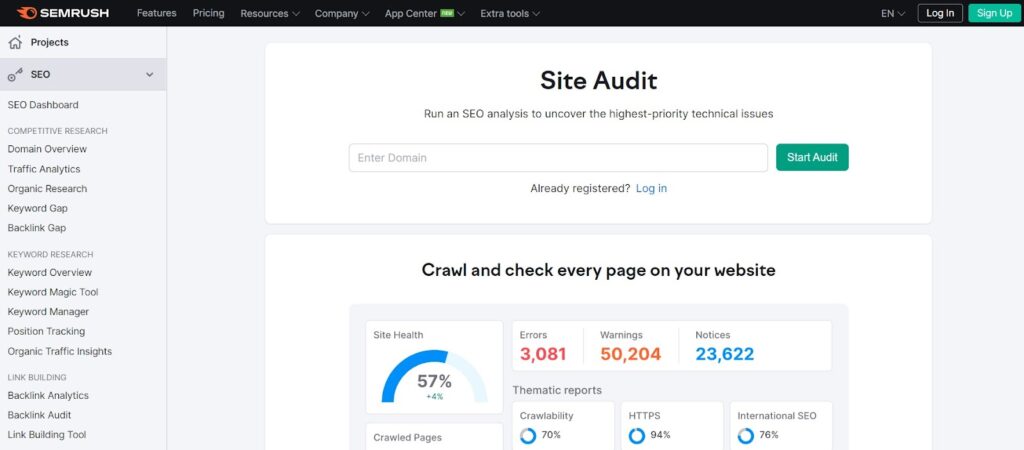The width and height of the screenshot is (1024, 450).
Task: Open Keyword Overview tool
Action: click(x=50, y=272)
